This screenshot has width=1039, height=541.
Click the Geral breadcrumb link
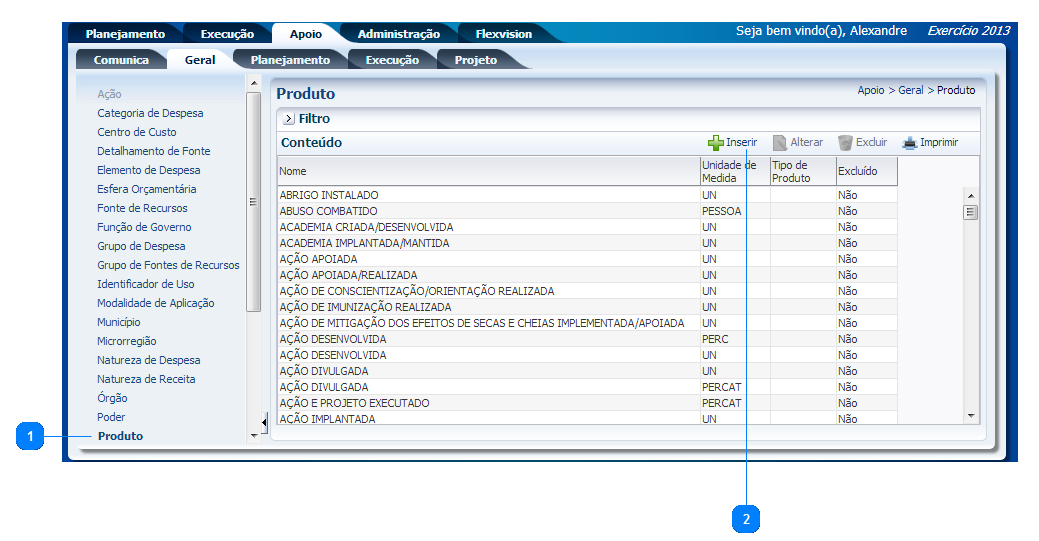910,90
